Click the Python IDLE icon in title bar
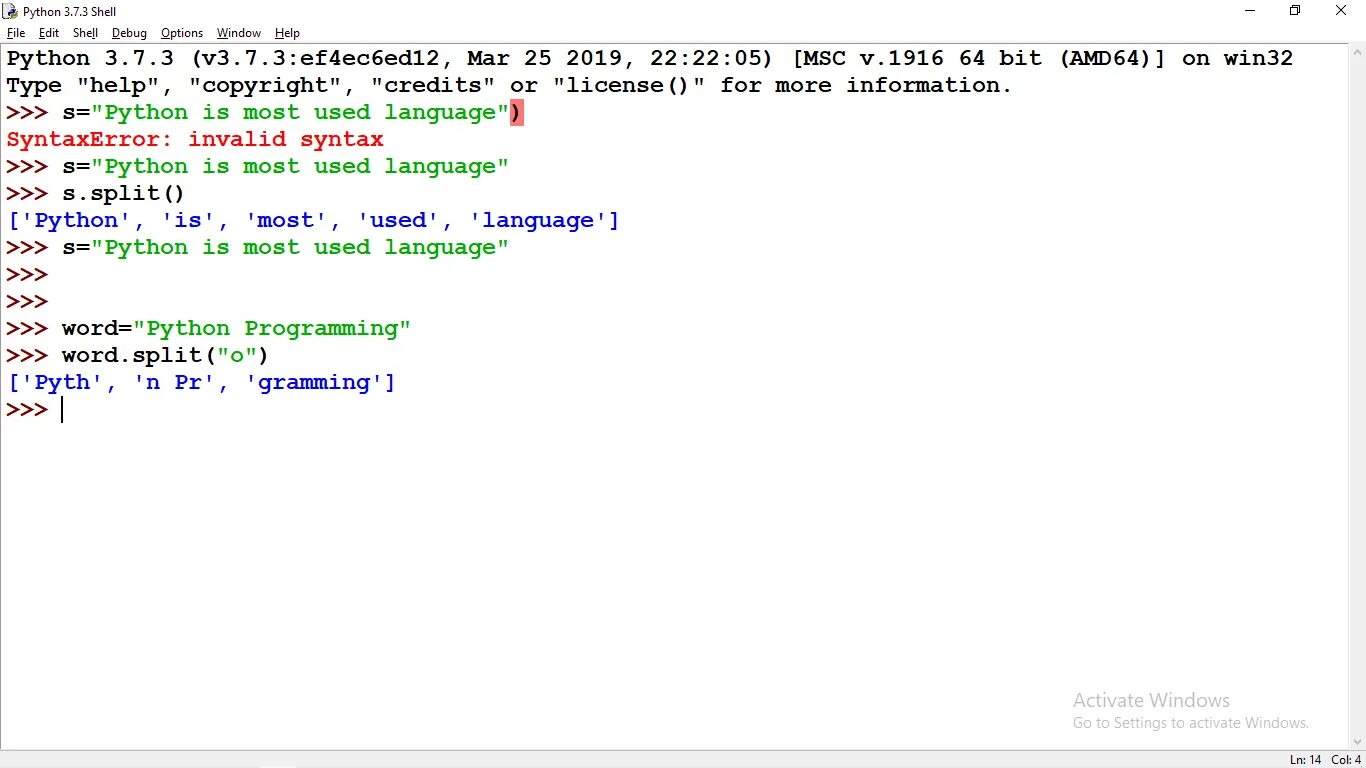The height and width of the screenshot is (768, 1366). [10, 11]
